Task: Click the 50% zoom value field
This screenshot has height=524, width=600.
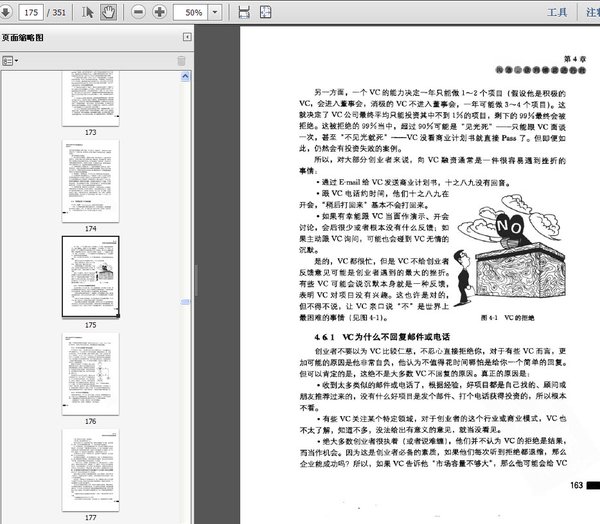Action: (191, 12)
